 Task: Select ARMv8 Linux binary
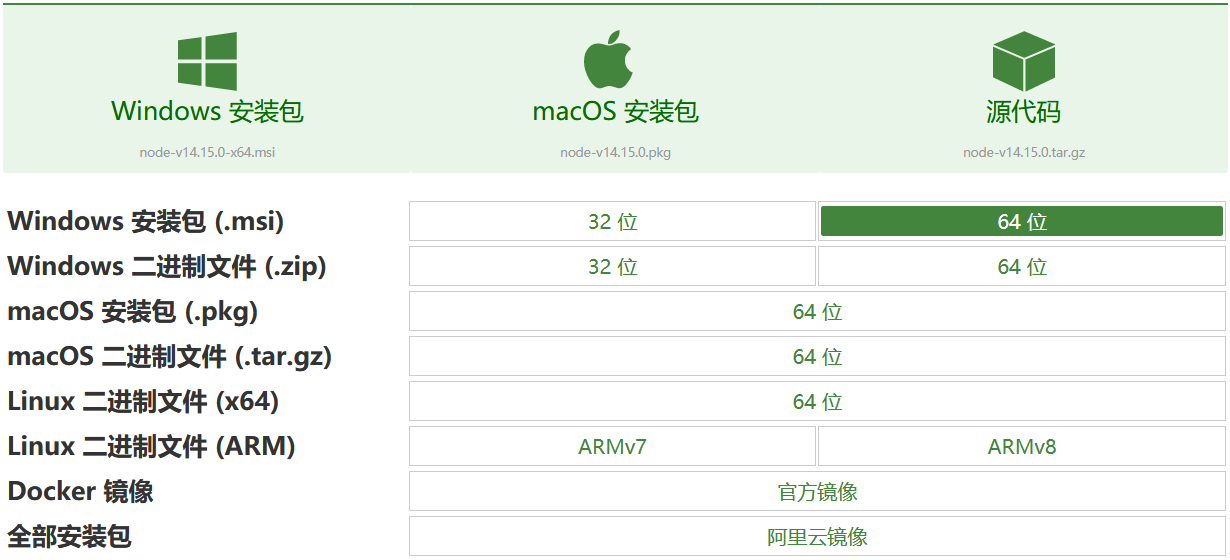(x=1022, y=446)
